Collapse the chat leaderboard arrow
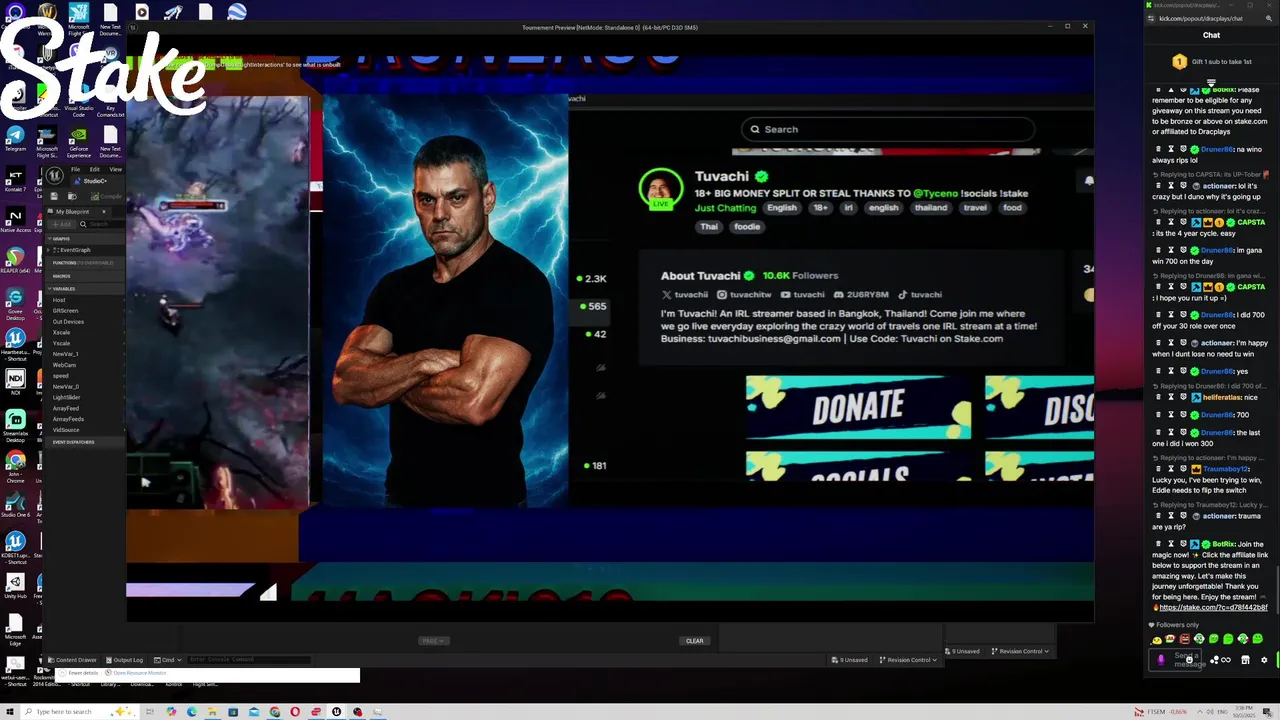Viewport: 1280px width, 720px height. (1211, 83)
